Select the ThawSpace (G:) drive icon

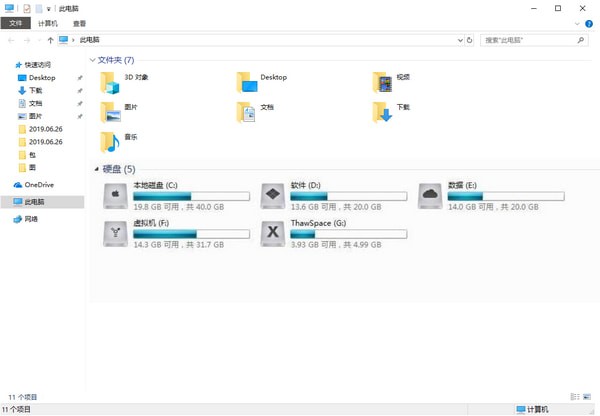point(273,233)
